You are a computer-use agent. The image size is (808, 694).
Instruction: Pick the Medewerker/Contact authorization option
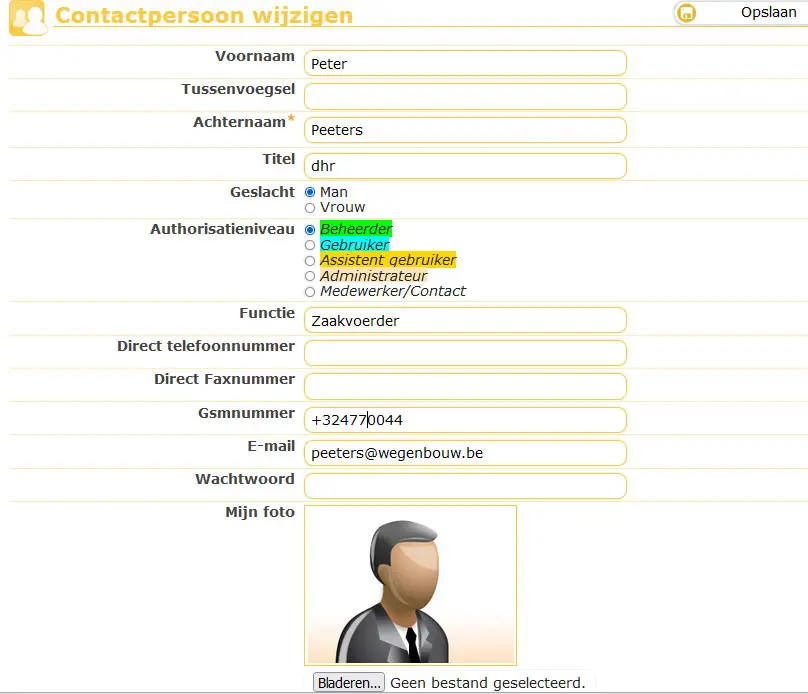click(310, 291)
